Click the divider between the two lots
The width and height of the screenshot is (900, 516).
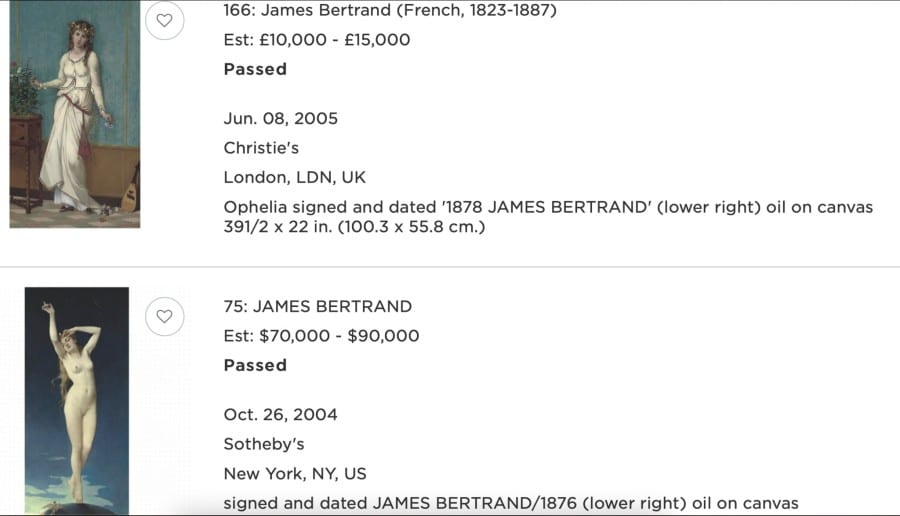click(x=450, y=267)
